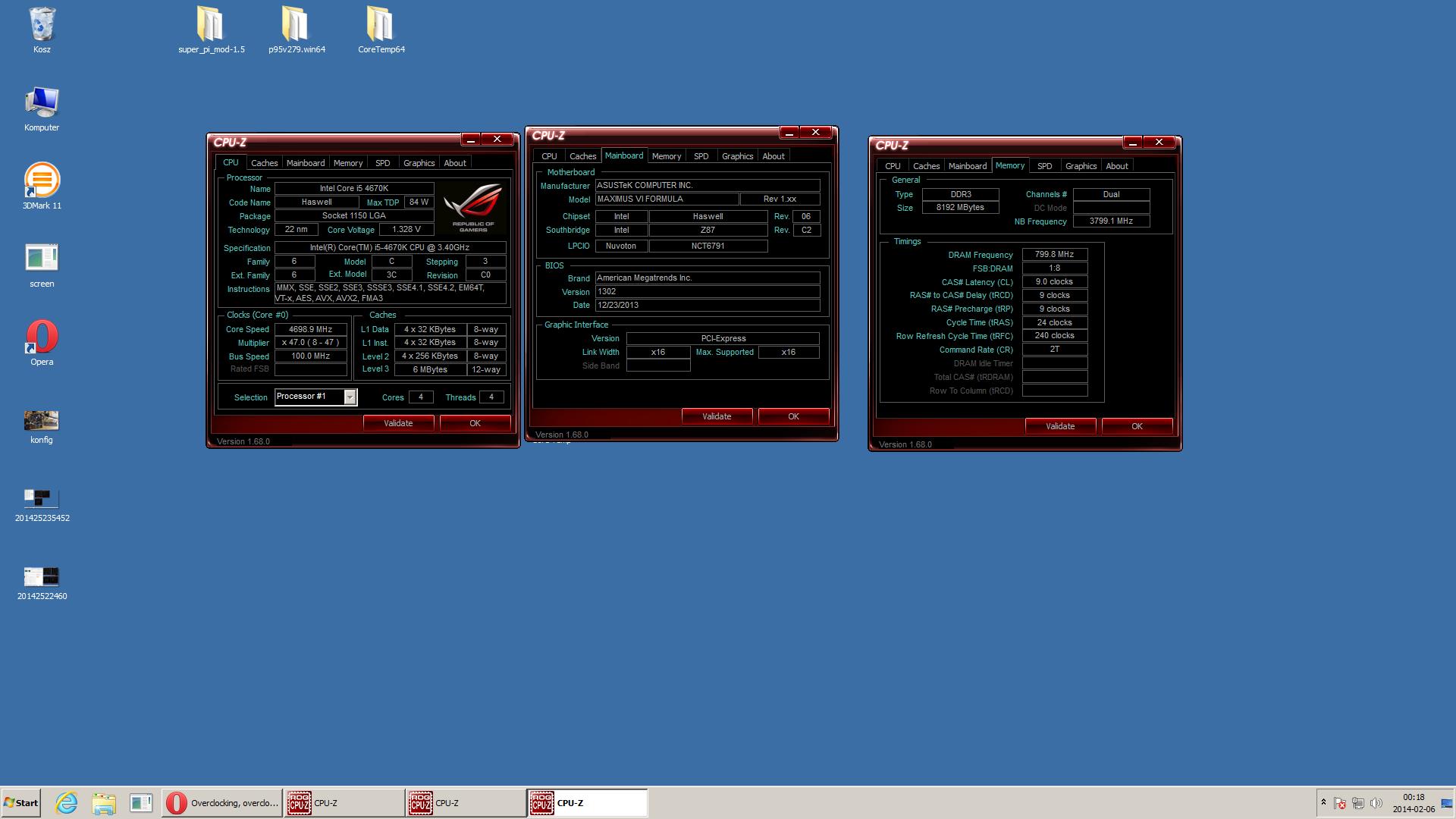Open Caches tab in the middle CPU-Z window

[582, 156]
